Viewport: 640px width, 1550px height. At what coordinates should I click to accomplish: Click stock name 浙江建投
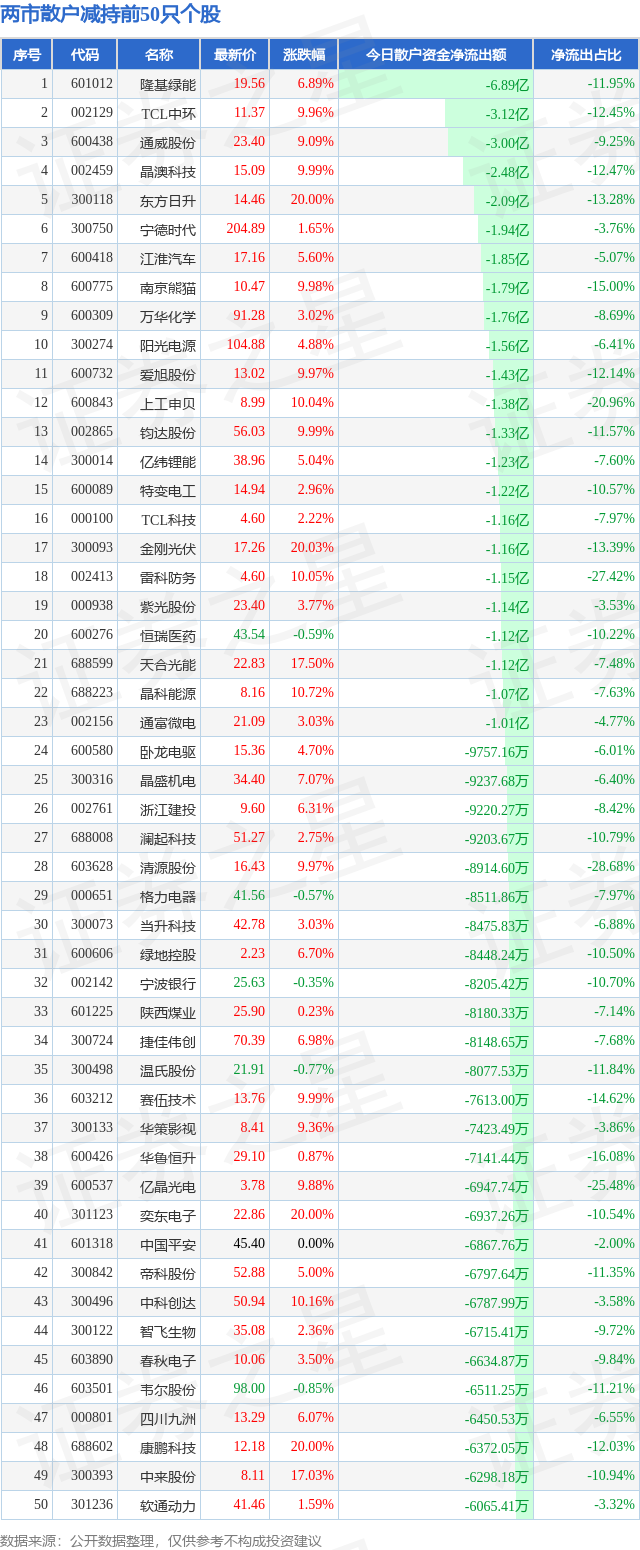point(168,810)
